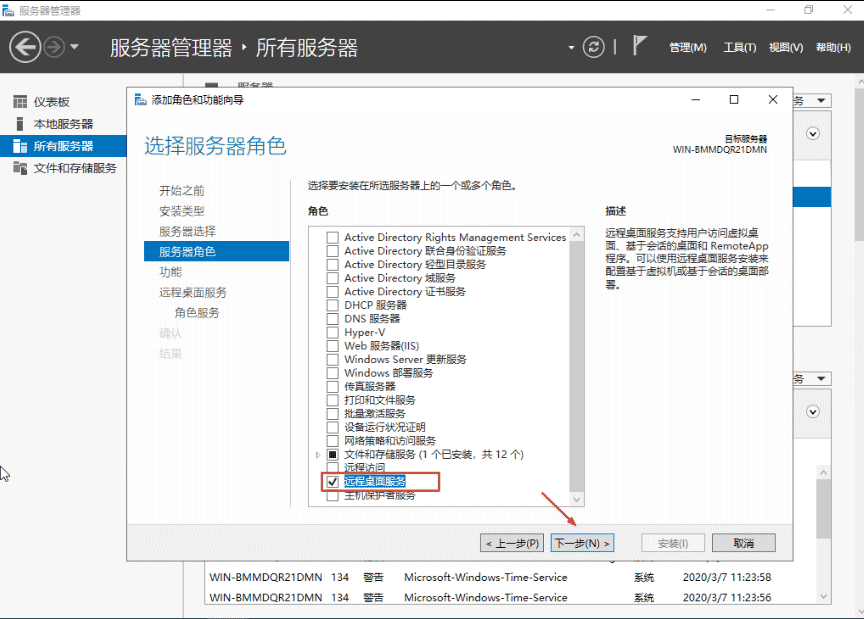
Task: Click the back arrow in Server Manager header
Action: 25,47
